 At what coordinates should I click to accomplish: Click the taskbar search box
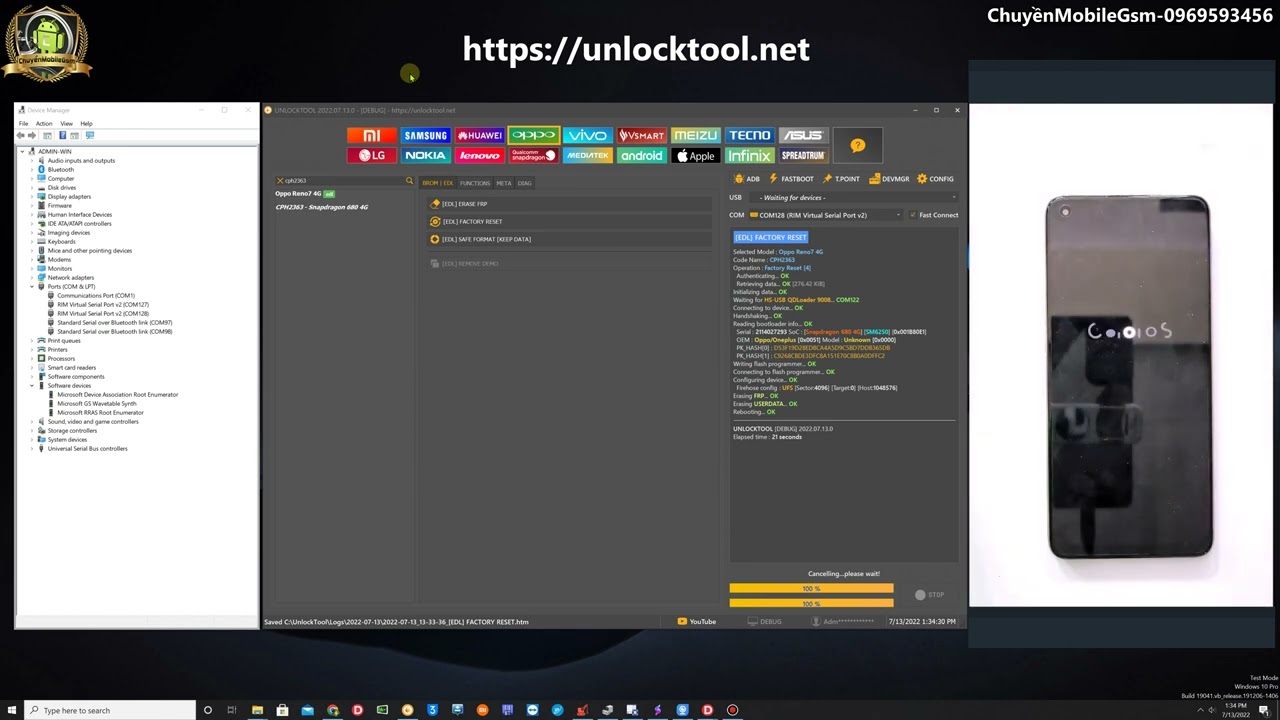[108, 710]
